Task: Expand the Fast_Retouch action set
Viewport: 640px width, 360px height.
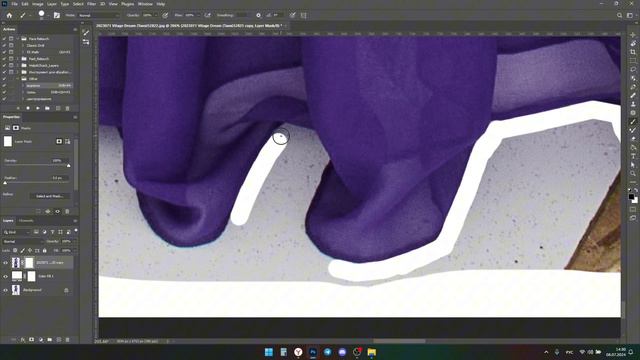Action: [x=18, y=59]
